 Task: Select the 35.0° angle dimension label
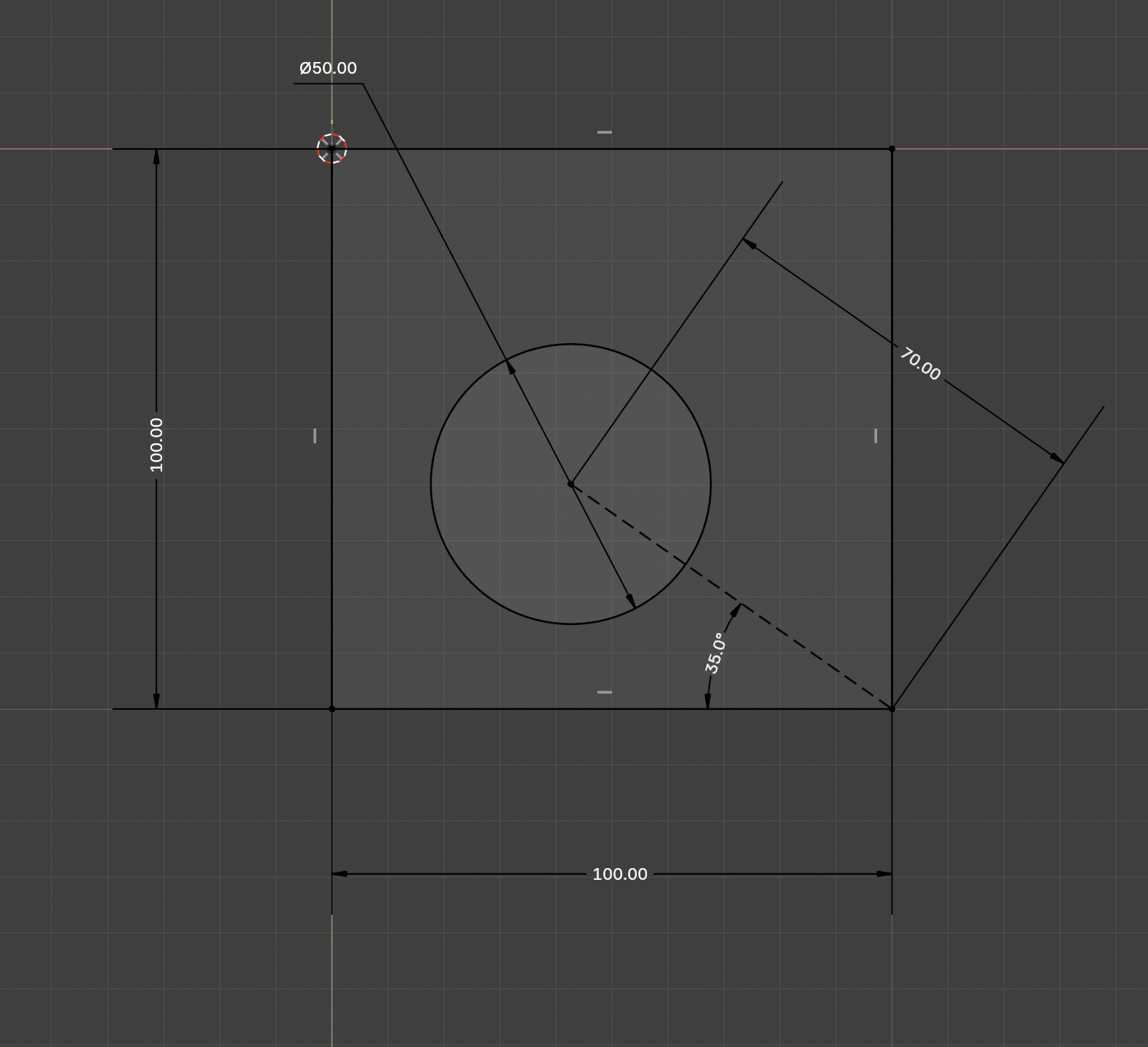[716, 653]
